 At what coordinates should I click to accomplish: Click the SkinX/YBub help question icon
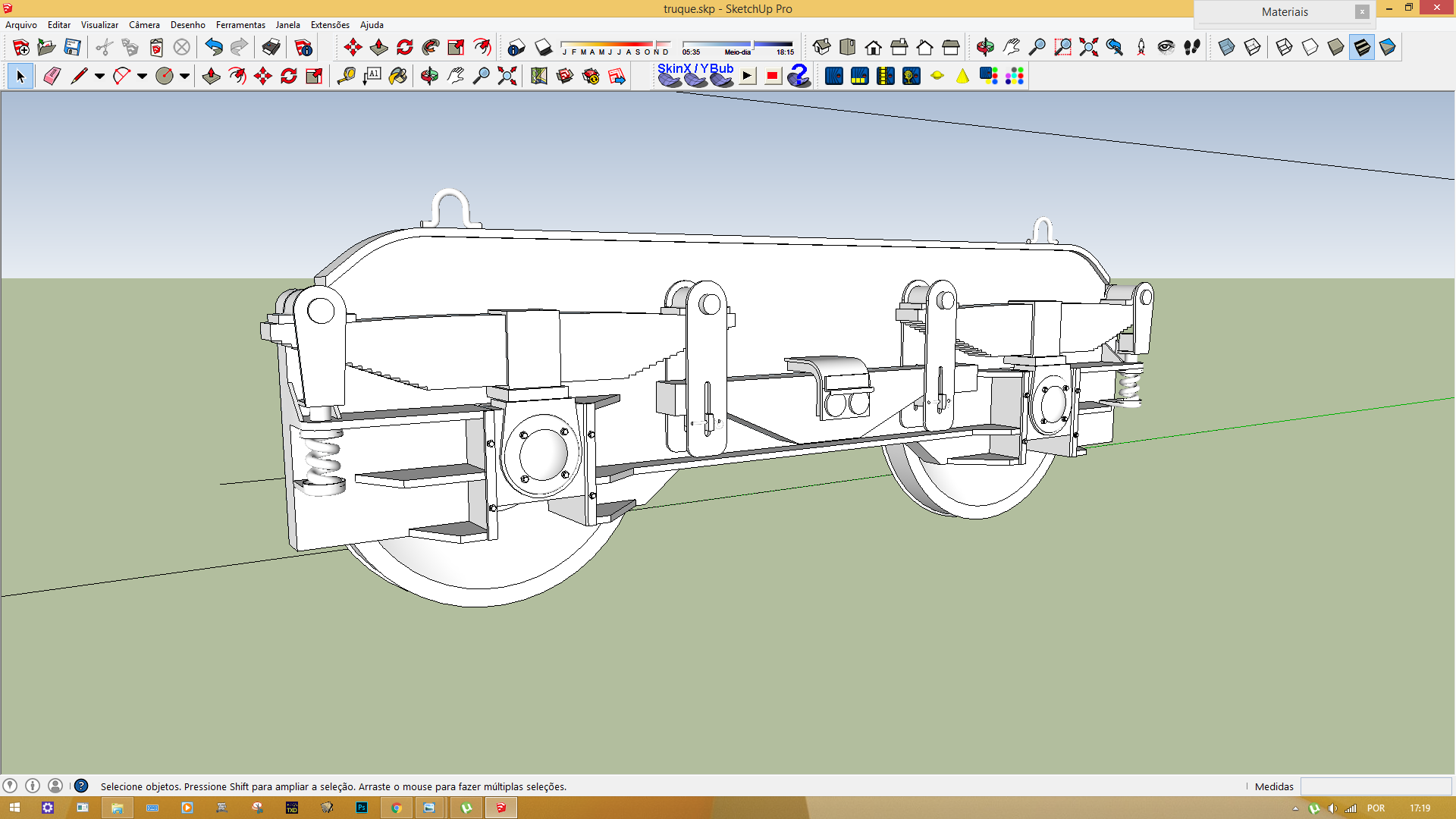click(x=799, y=76)
